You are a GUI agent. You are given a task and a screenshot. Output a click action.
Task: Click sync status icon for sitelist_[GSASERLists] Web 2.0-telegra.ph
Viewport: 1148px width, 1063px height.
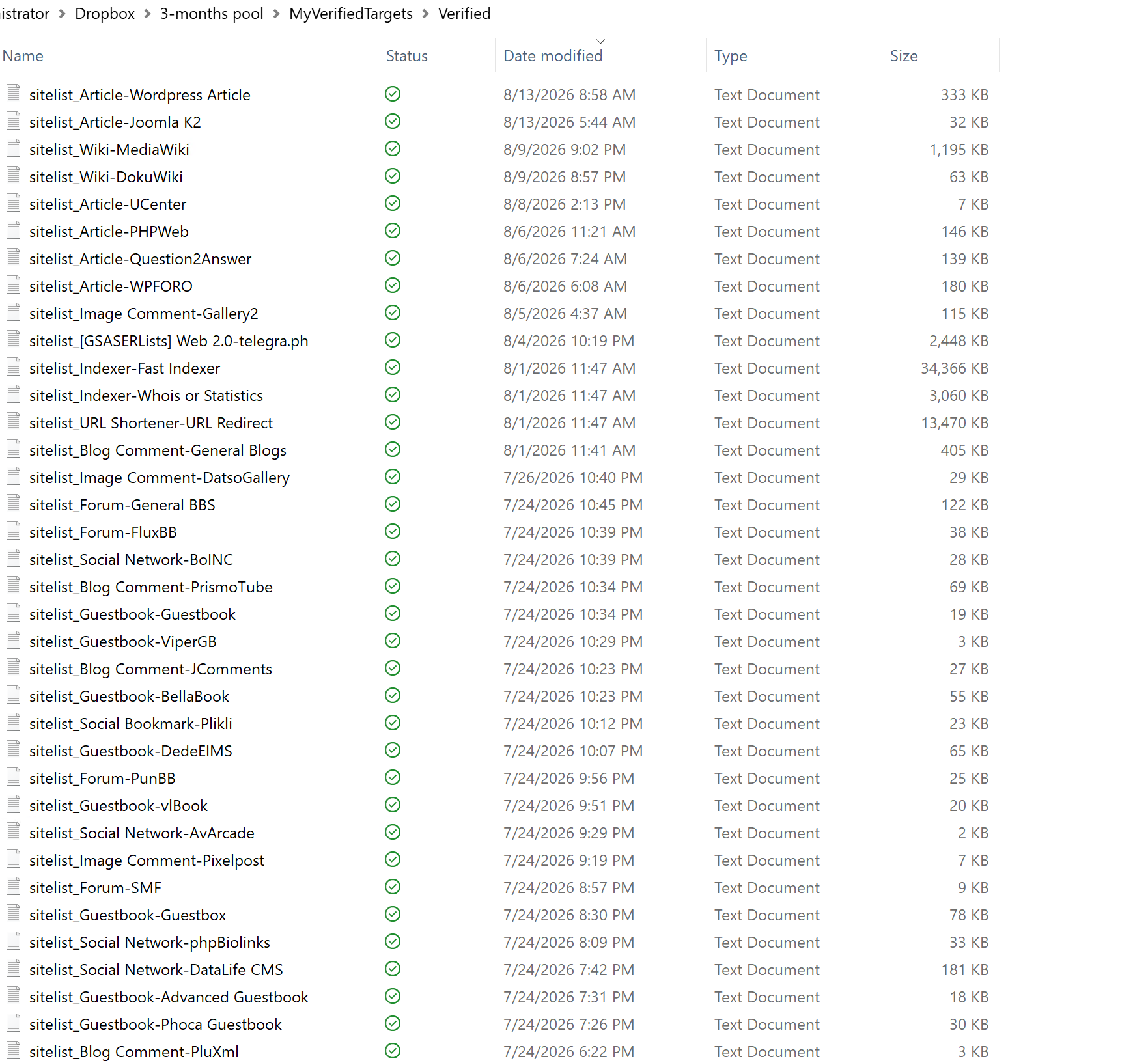pos(393,340)
